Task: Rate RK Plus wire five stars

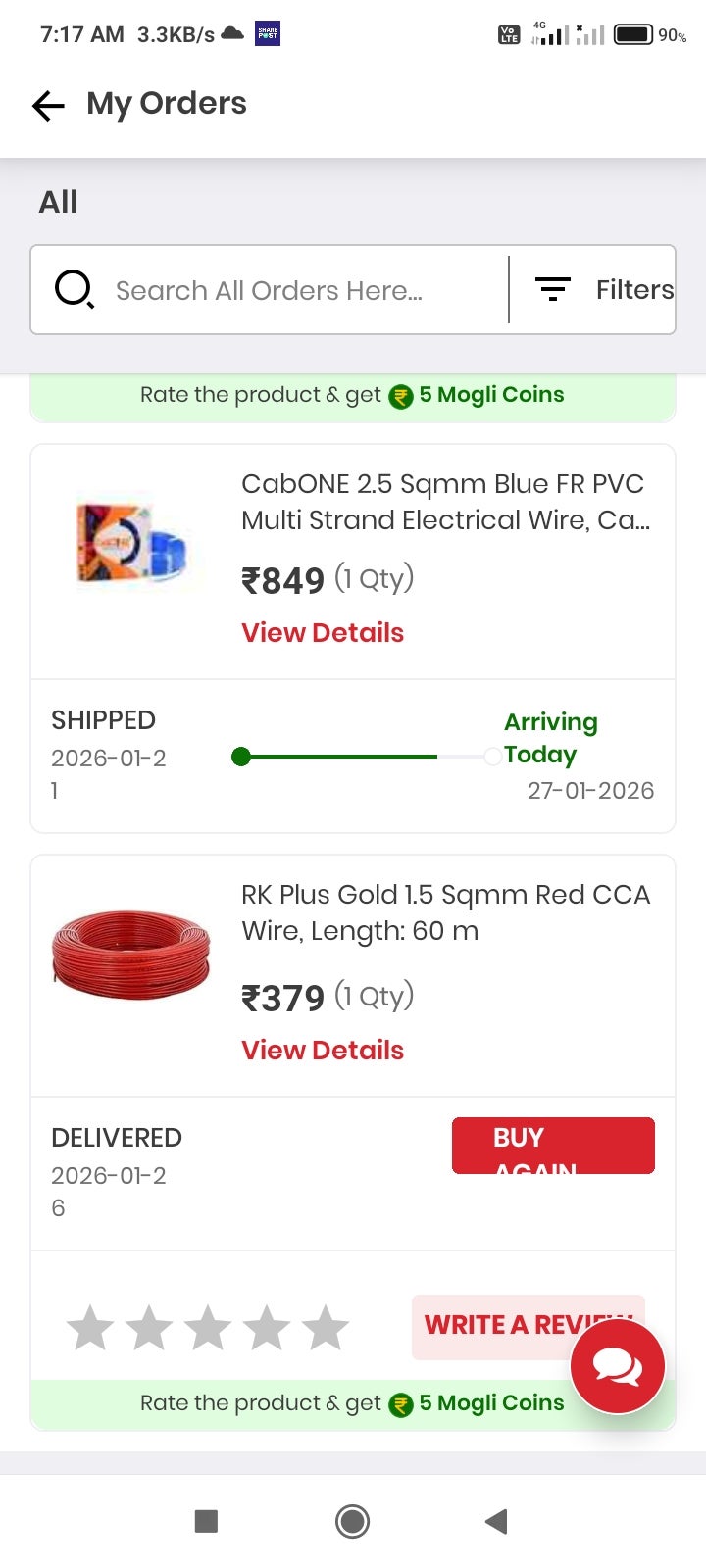Action: (326, 1328)
